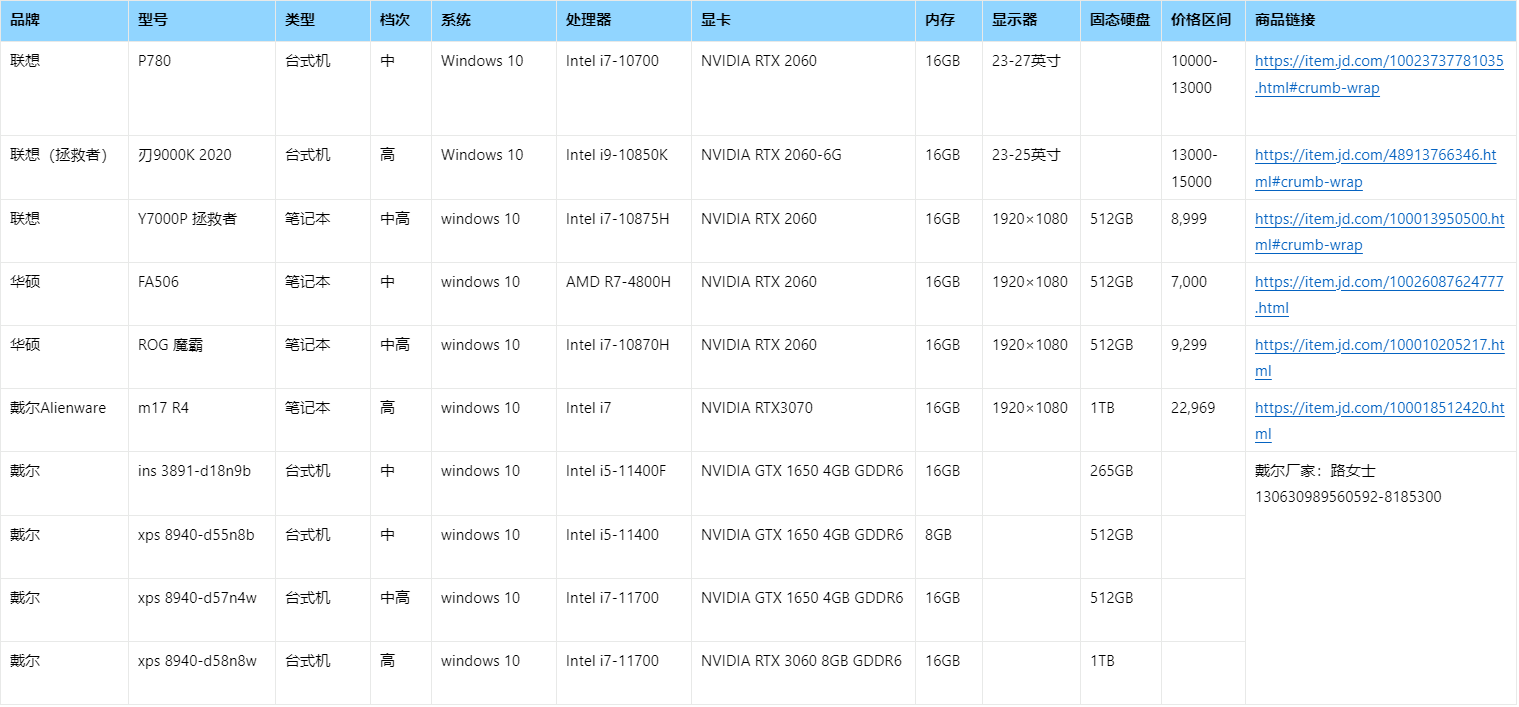Select the NVIDIA RTX3070 graphics cell
Image resolution: width=1519 pixels, height=707 pixels.
[x=756, y=408]
